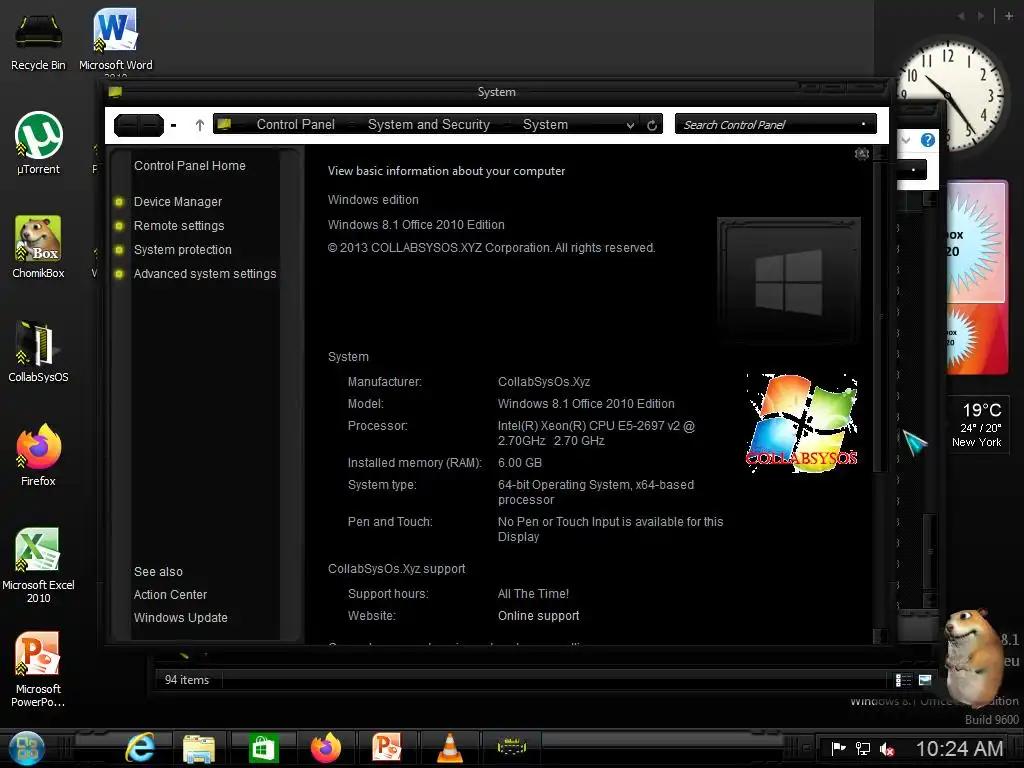Click the Forward button in System window
Screen dimensions: 1024x768
click(x=151, y=125)
